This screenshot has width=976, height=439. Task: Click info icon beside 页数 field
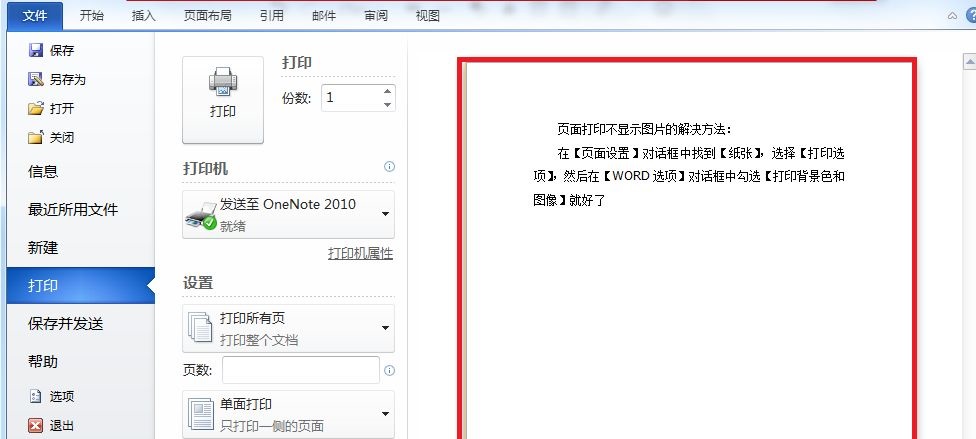coord(389,370)
